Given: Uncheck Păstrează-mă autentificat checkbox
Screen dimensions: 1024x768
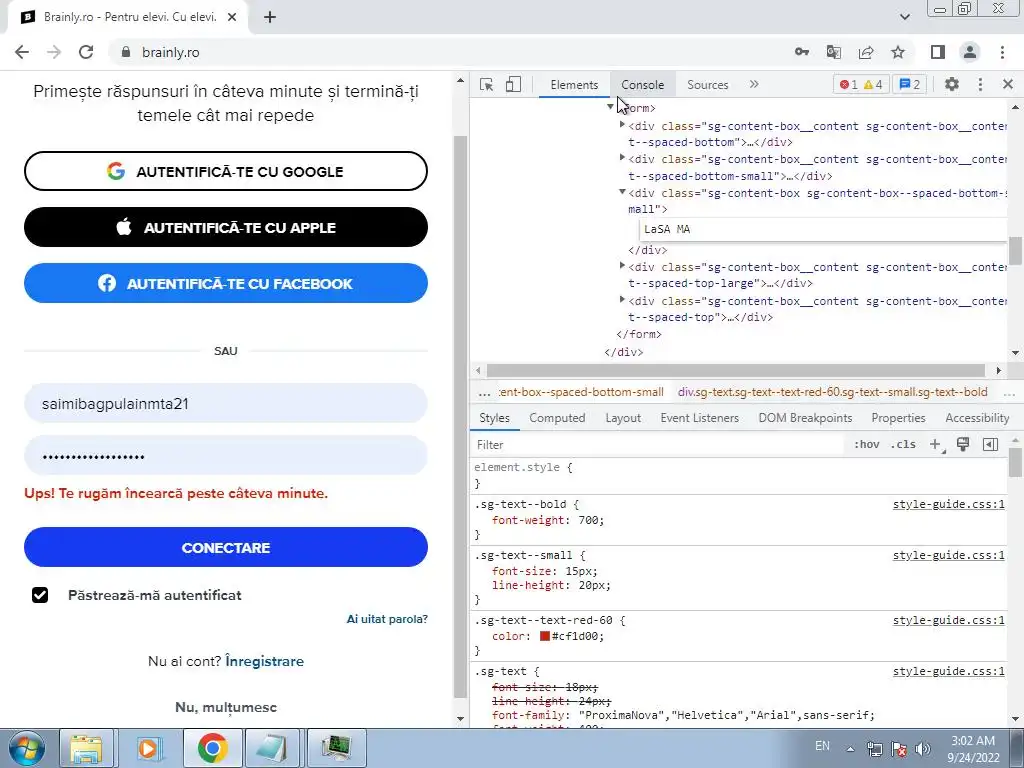Looking at the screenshot, I should click(40, 595).
